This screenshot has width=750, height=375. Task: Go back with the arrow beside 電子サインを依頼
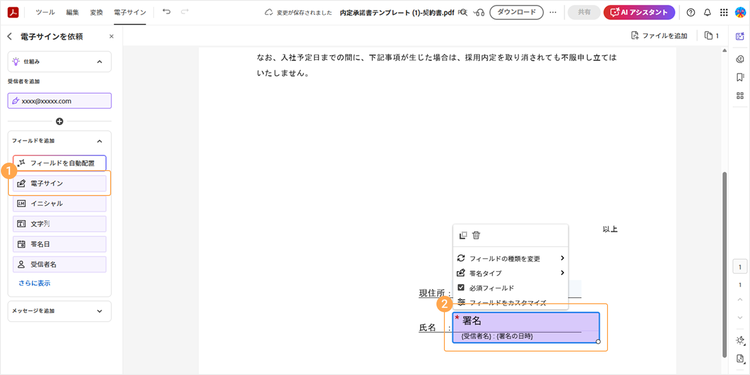click(x=10, y=36)
